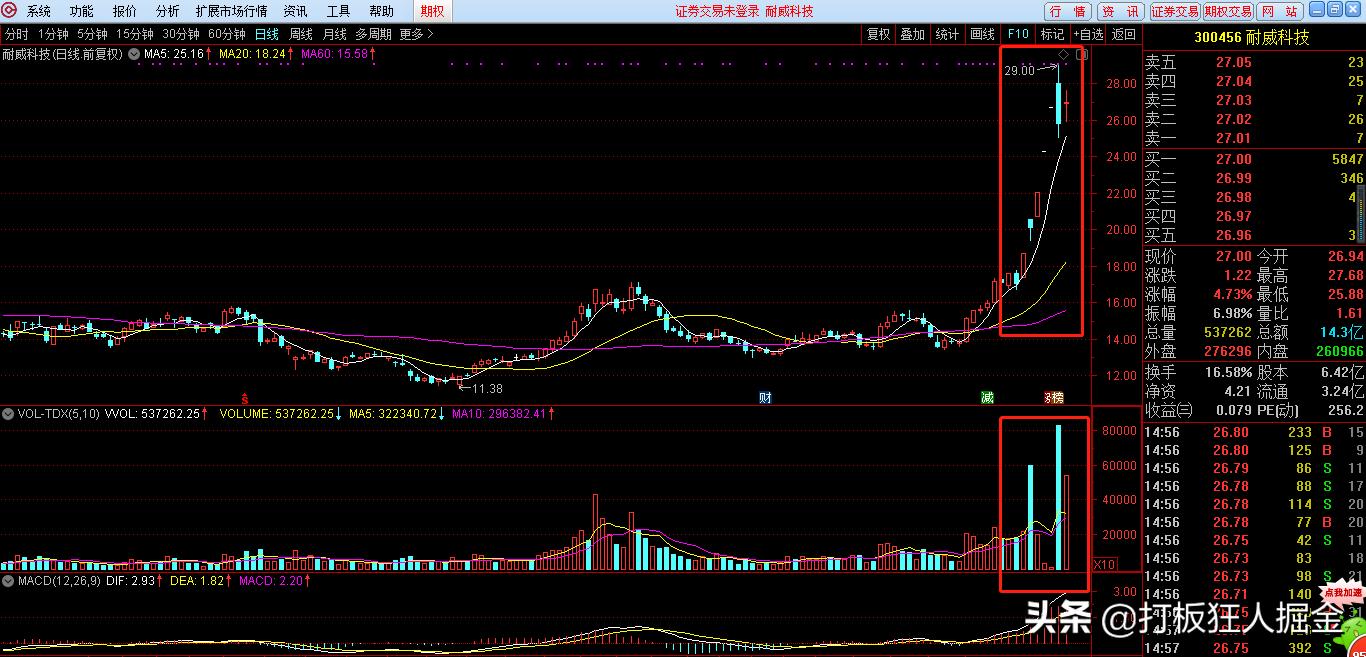
Task: Switch to the 周线 period tab
Action: (301, 34)
